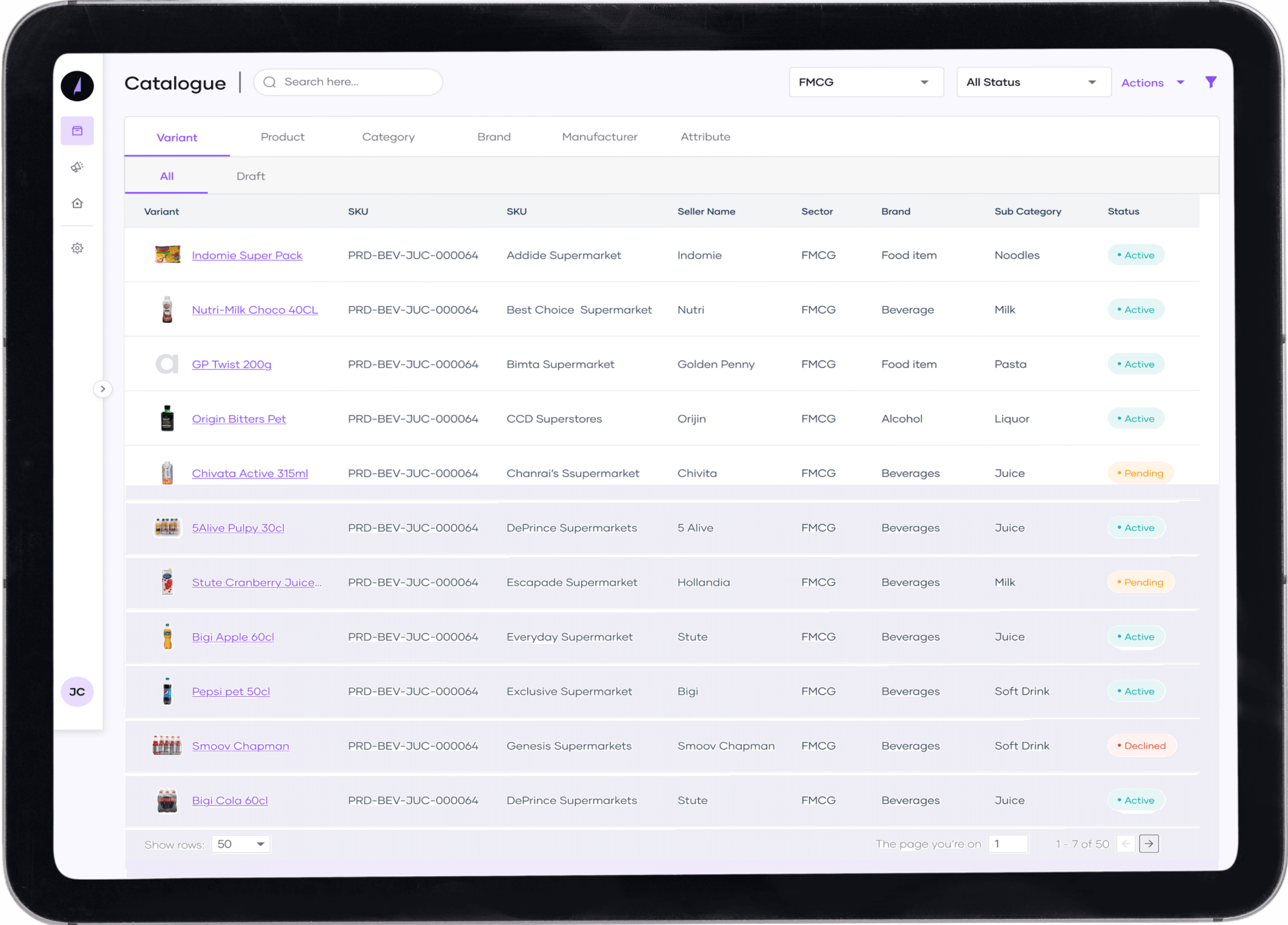Click the JC user avatar
The width and height of the screenshot is (1288, 925).
77,692
